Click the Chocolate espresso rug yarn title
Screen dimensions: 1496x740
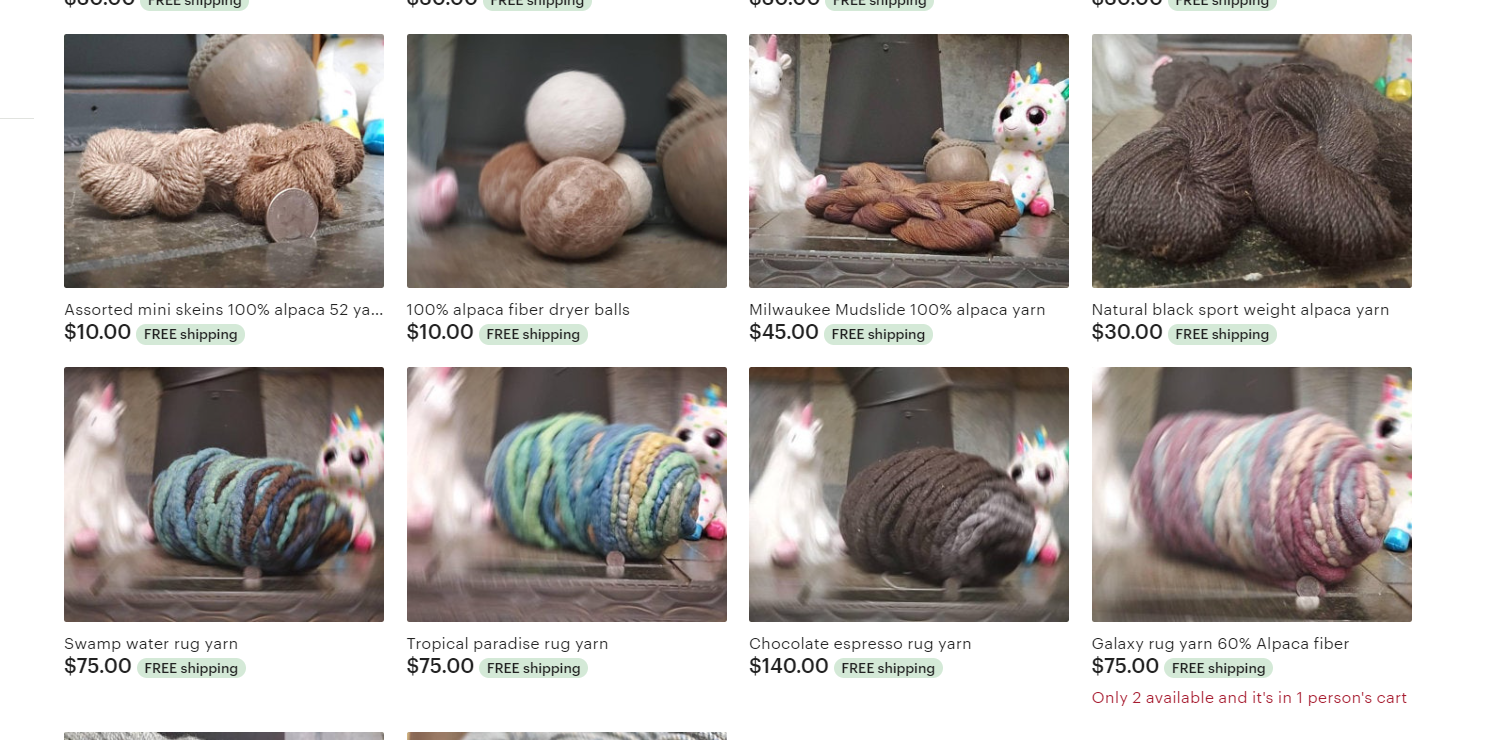[860, 644]
